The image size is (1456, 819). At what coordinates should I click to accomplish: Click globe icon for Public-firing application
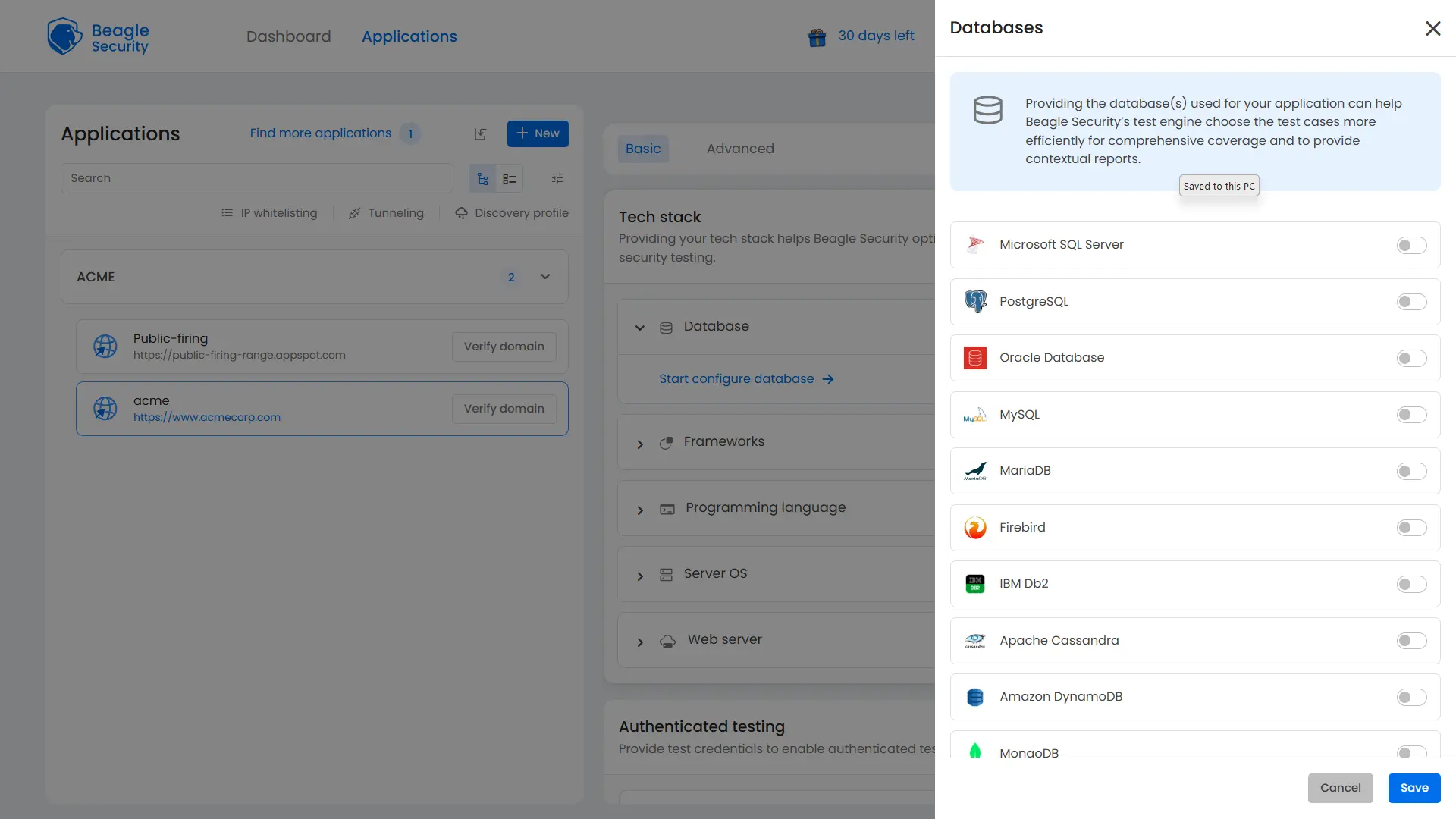click(x=105, y=347)
